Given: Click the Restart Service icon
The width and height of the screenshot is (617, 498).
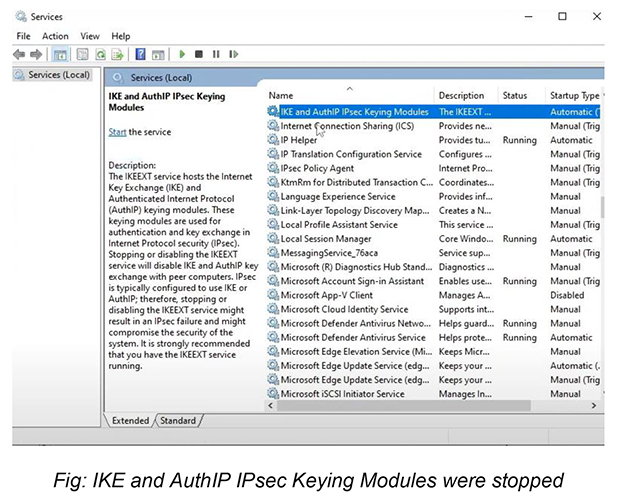Looking at the screenshot, I should point(233,54).
